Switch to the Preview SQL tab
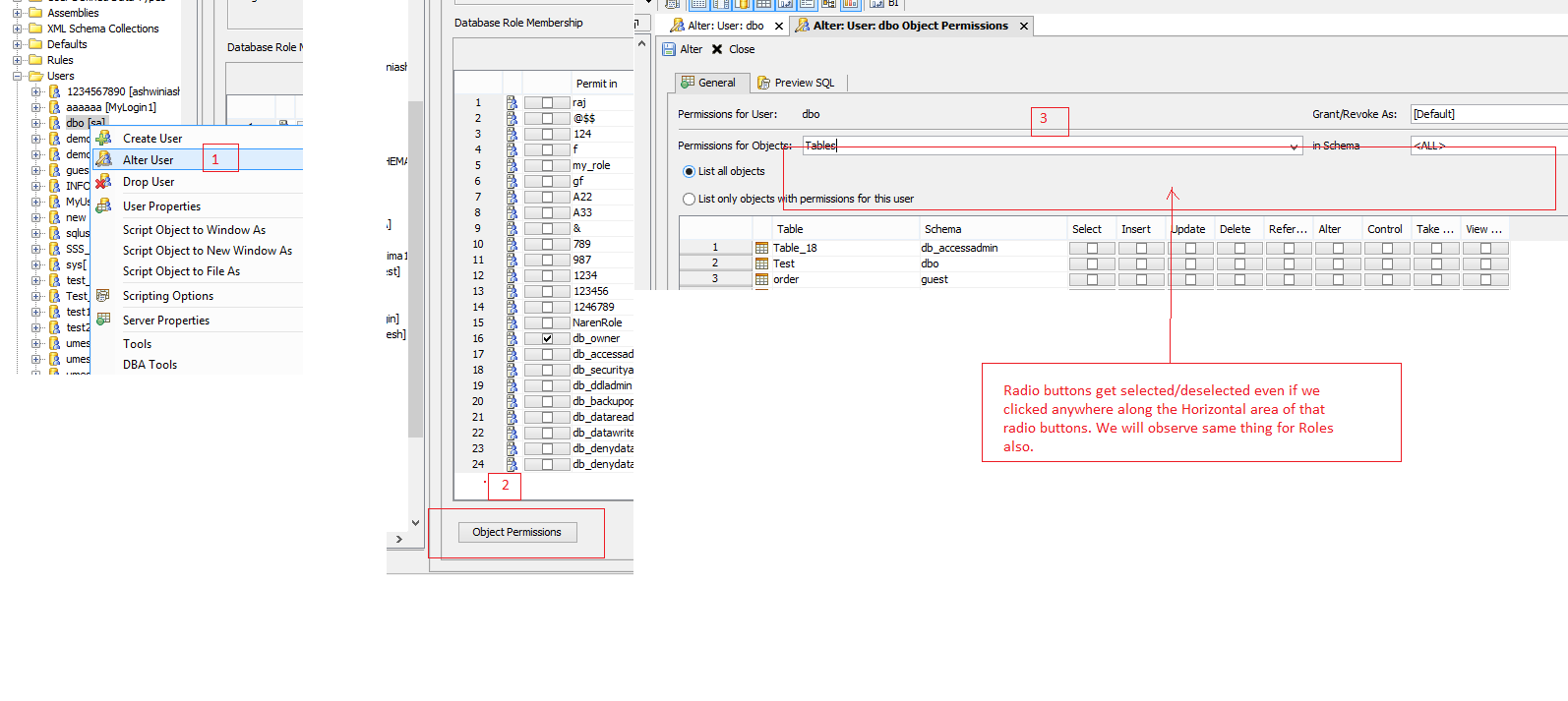 click(795, 83)
